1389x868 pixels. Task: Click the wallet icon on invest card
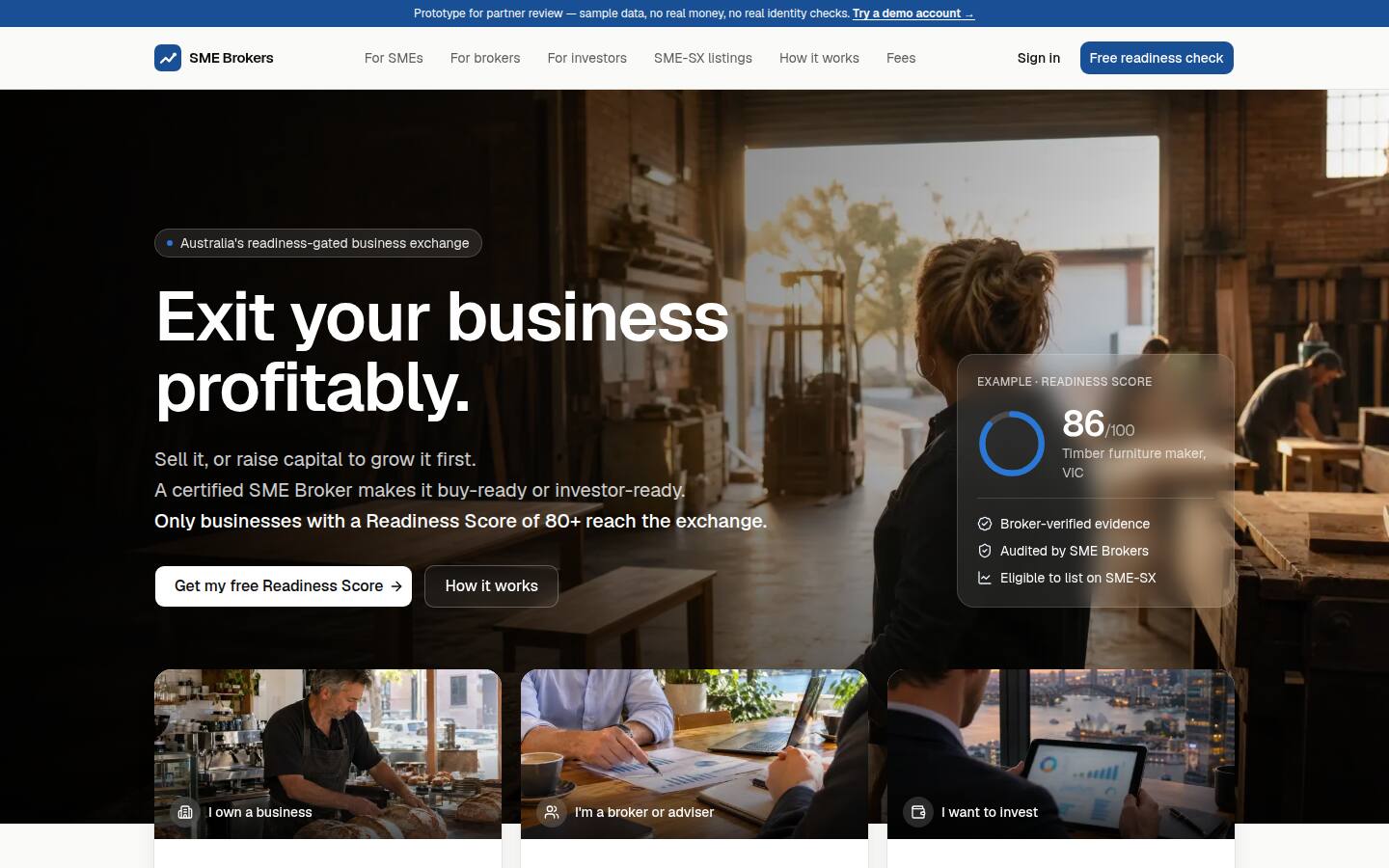(x=918, y=812)
